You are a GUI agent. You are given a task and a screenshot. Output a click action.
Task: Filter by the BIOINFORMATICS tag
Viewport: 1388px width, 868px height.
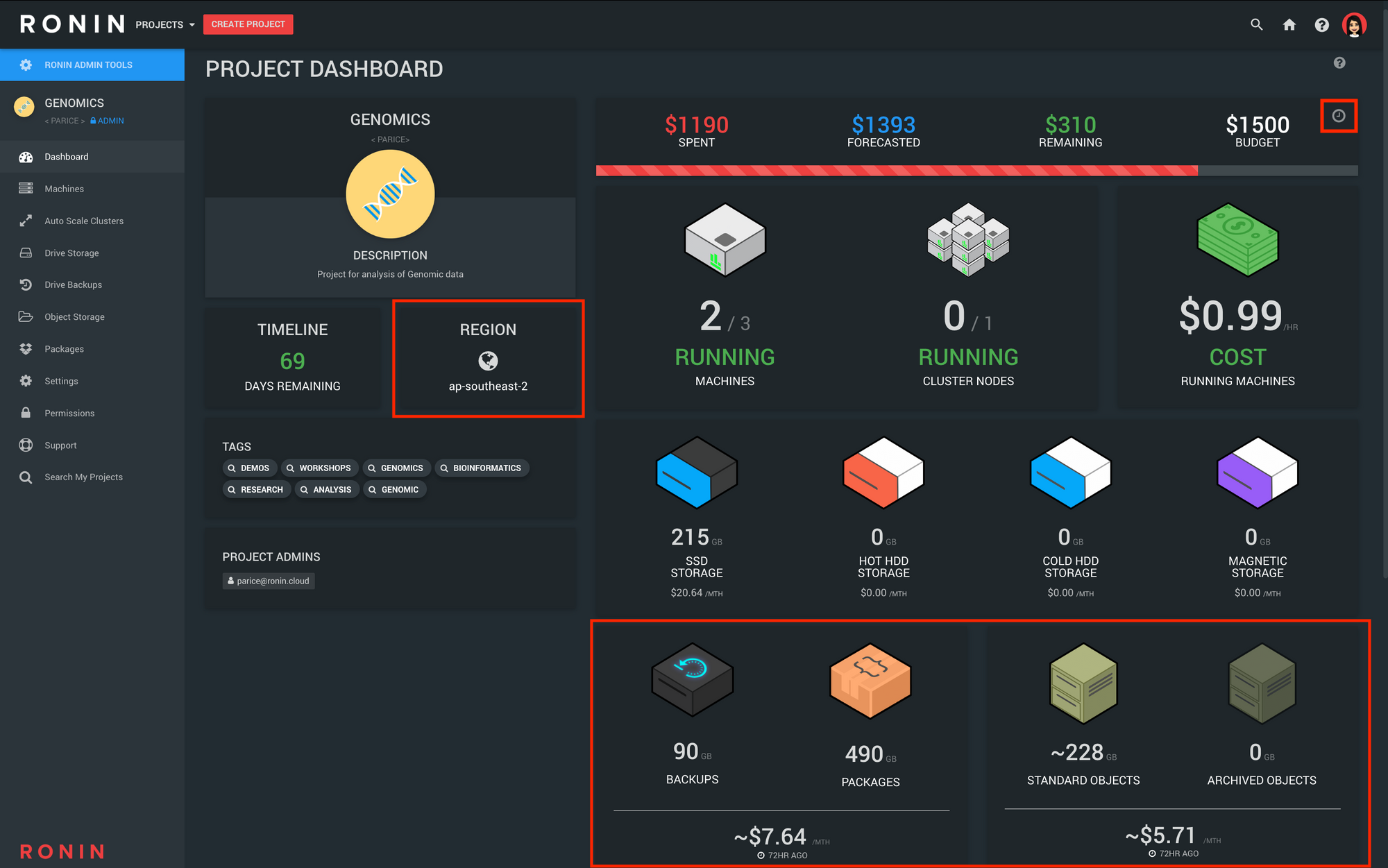pyautogui.click(x=482, y=468)
